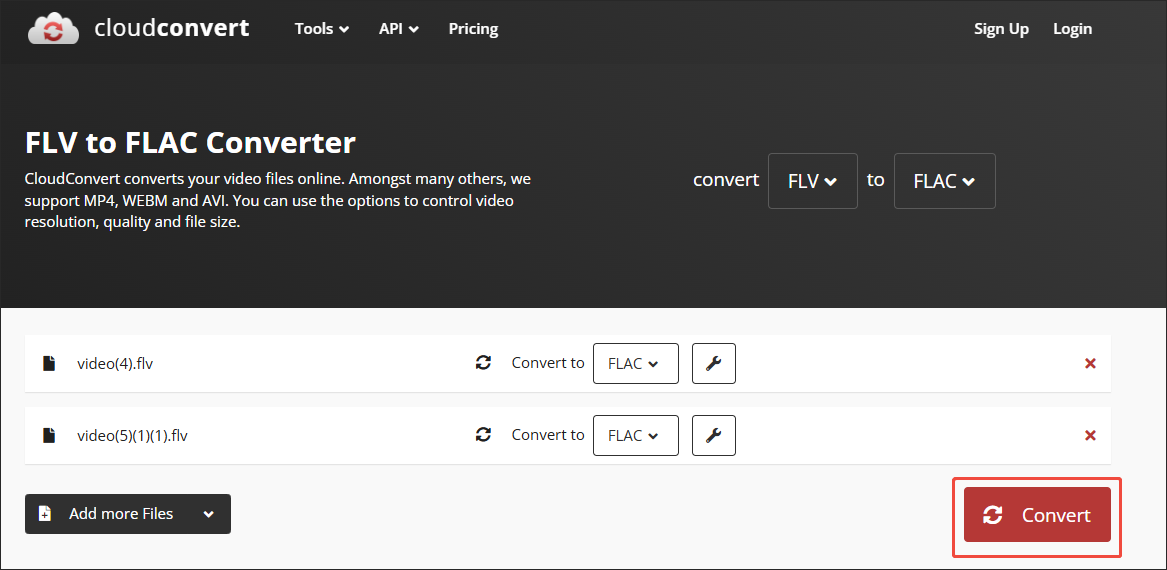
Task: Open the Tools menu
Action: coord(322,29)
